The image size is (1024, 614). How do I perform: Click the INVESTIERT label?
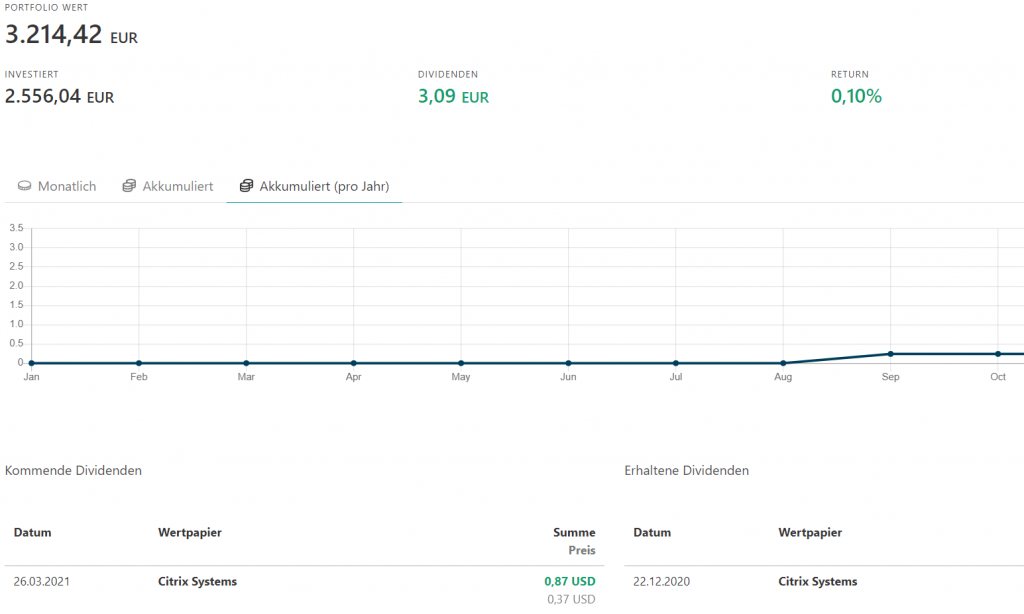(x=31, y=74)
